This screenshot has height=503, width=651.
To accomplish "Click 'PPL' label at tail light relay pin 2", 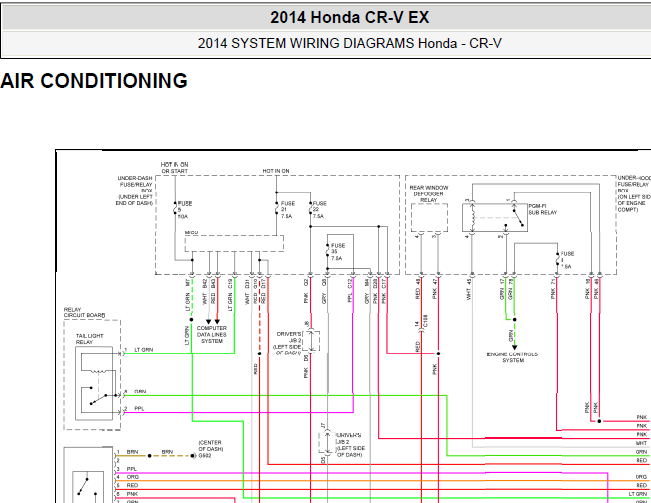I will [x=139, y=409].
